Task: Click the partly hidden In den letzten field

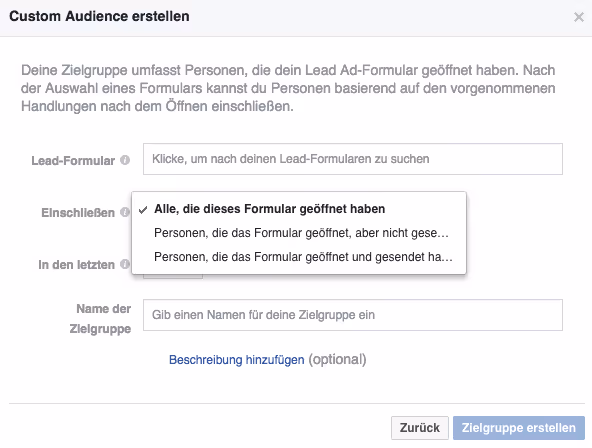Action: click(x=173, y=277)
